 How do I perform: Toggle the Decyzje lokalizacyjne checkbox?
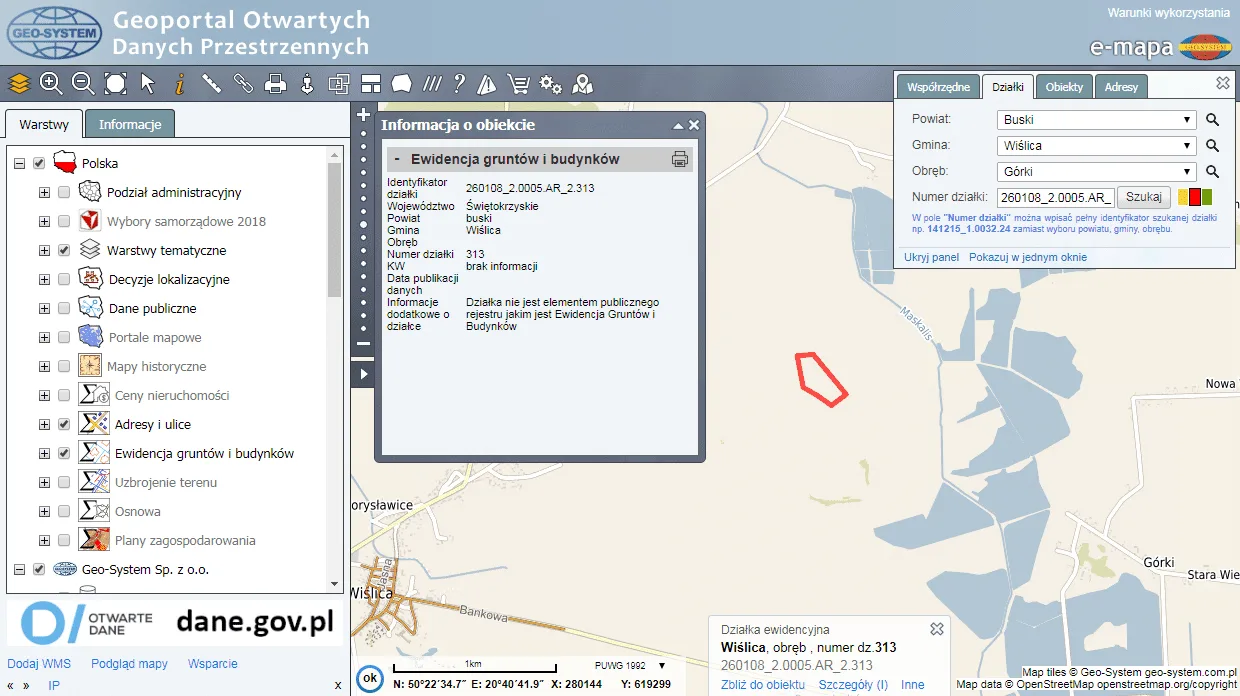(x=64, y=279)
